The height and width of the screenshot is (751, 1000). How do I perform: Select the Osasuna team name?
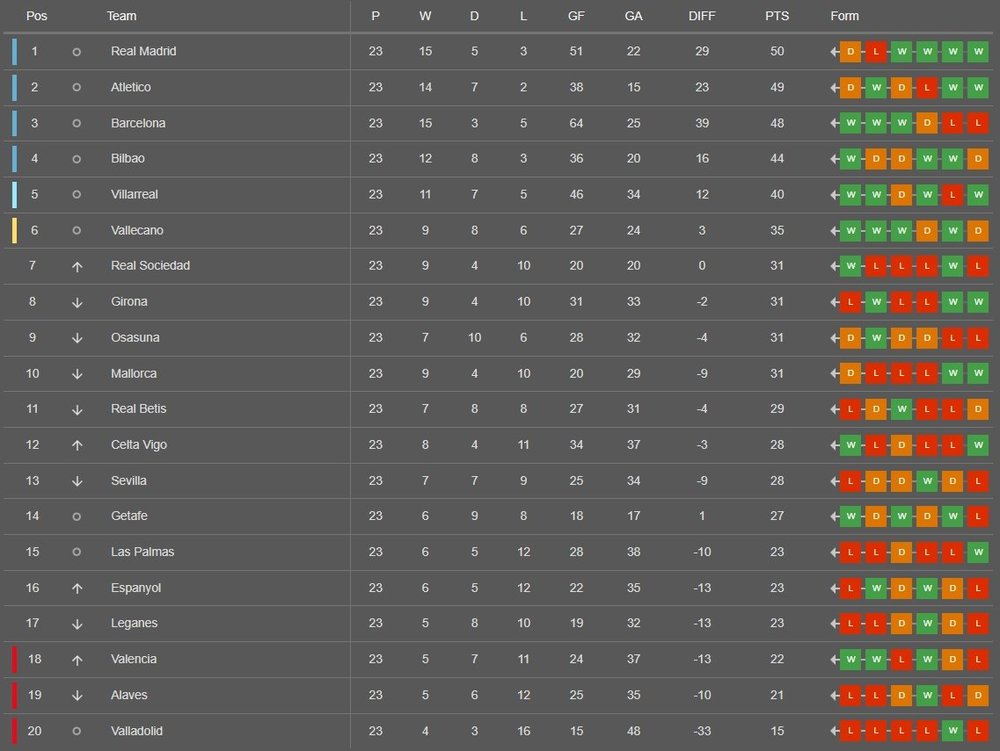pyautogui.click(x=135, y=338)
